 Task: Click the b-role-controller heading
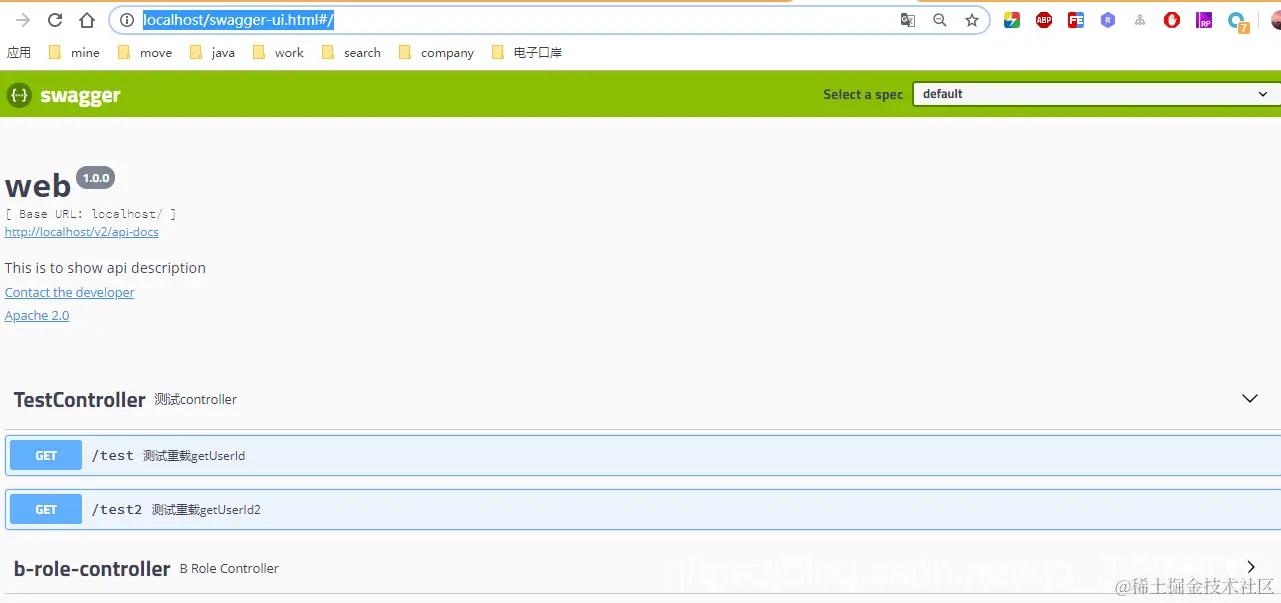coord(92,568)
